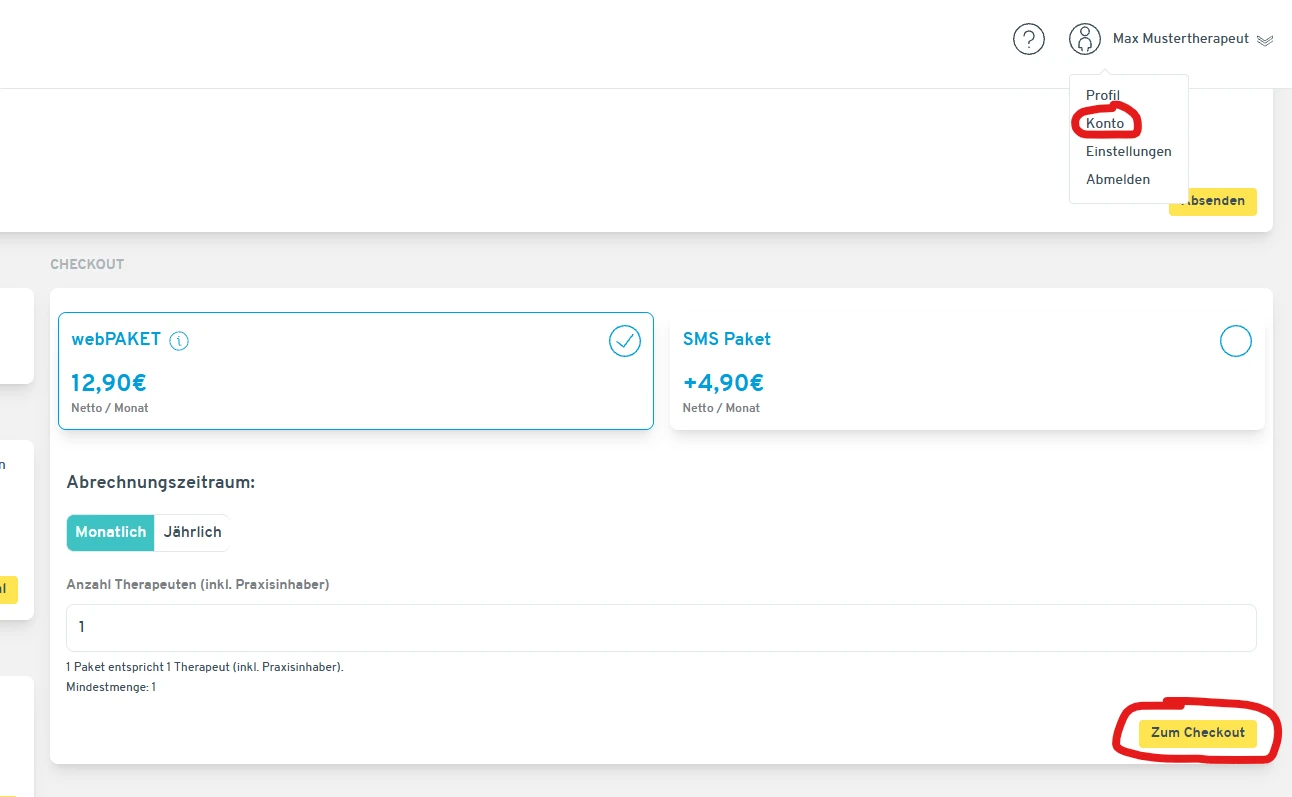The height and width of the screenshot is (797, 1292).
Task: Click the help question mark icon
Action: tap(1028, 39)
